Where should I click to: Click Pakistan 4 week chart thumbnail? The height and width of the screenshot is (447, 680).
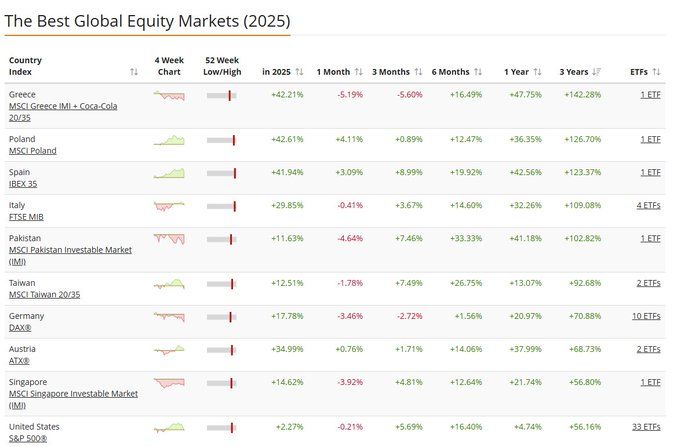pyautogui.click(x=169, y=239)
